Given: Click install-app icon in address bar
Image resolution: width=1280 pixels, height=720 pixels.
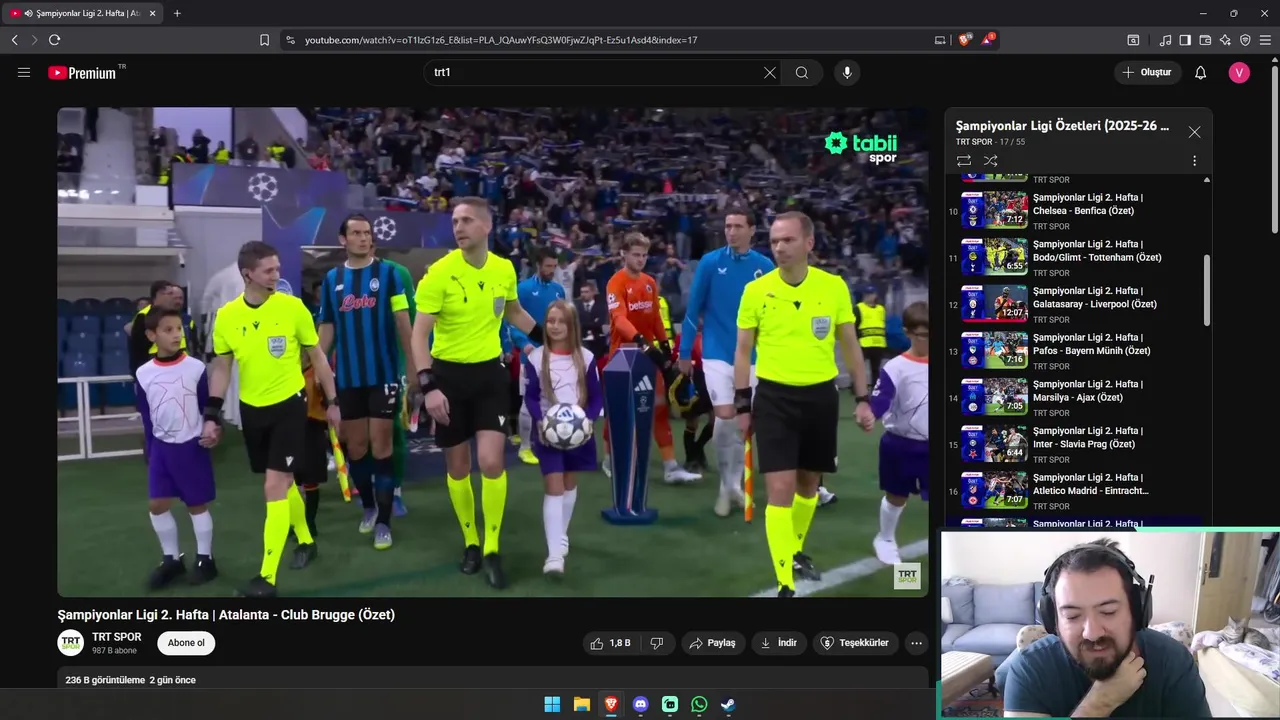Looking at the screenshot, I should click(x=940, y=40).
